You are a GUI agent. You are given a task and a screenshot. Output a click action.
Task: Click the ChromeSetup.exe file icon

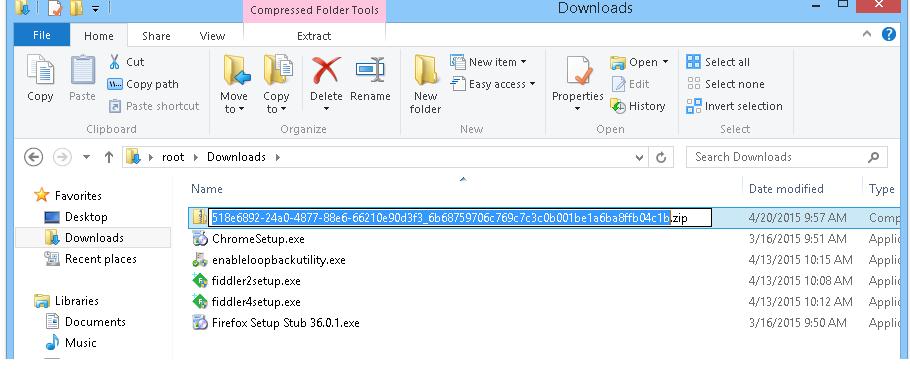tap(200, 238)
